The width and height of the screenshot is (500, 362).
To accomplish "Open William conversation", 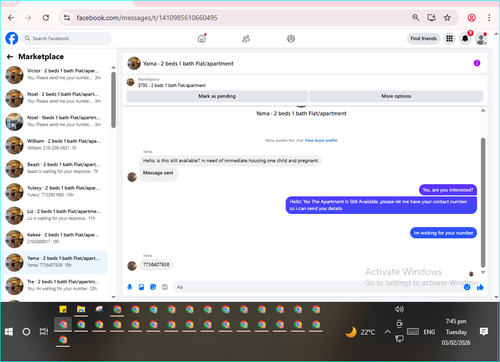I will (55, 145).
